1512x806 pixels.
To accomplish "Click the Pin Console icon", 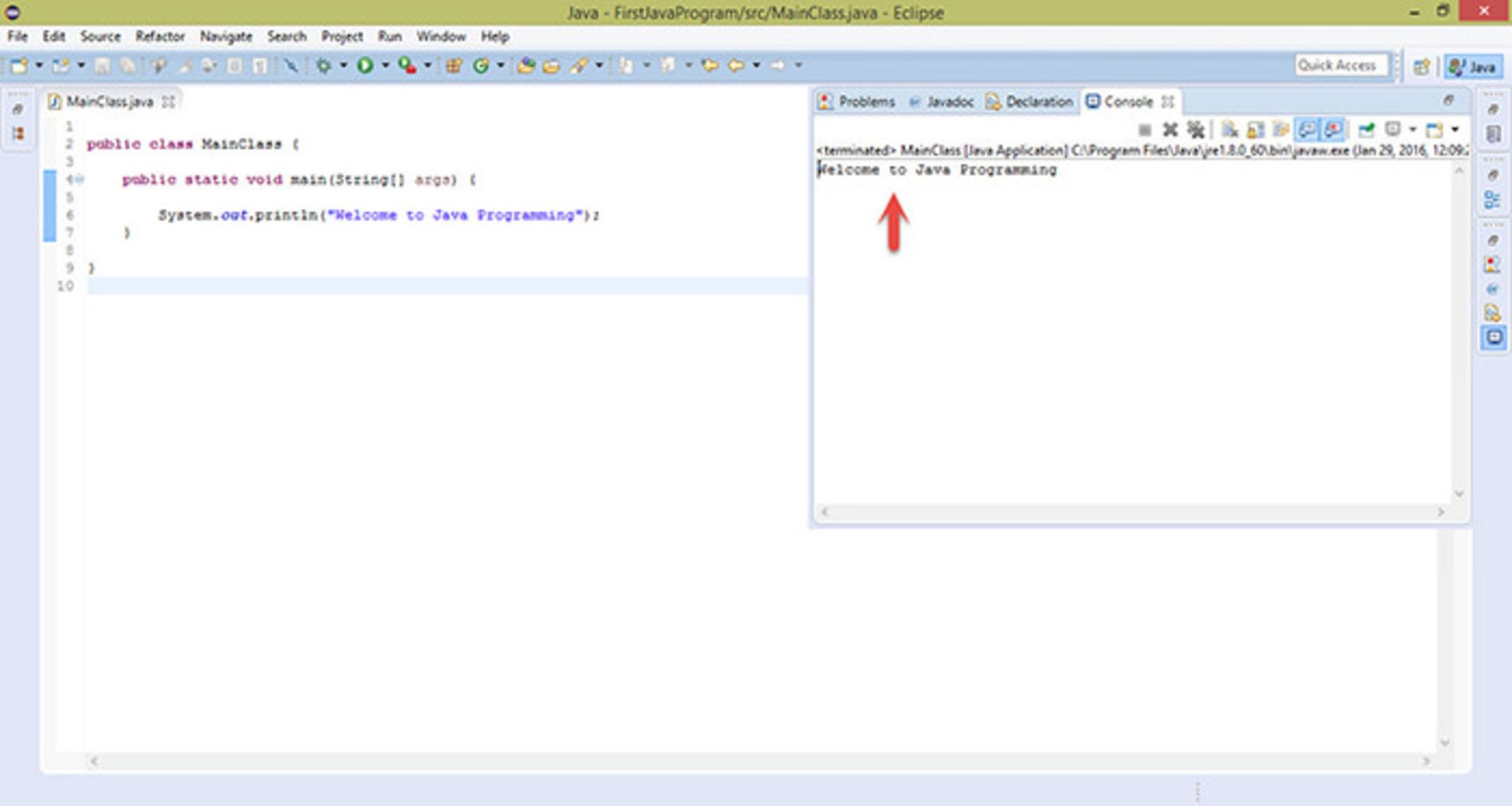I will 1366,129.
